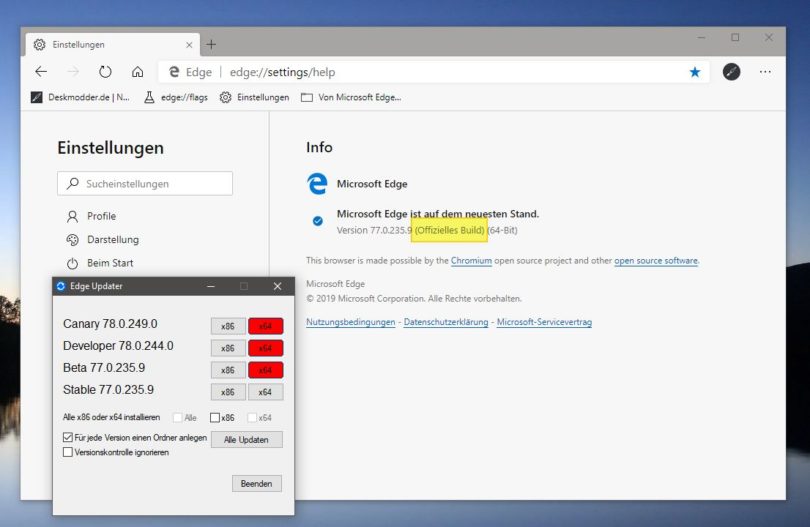Click the red Developer x64 button
This screenshot has height=527, width=810.
click(x=266, y=348)
